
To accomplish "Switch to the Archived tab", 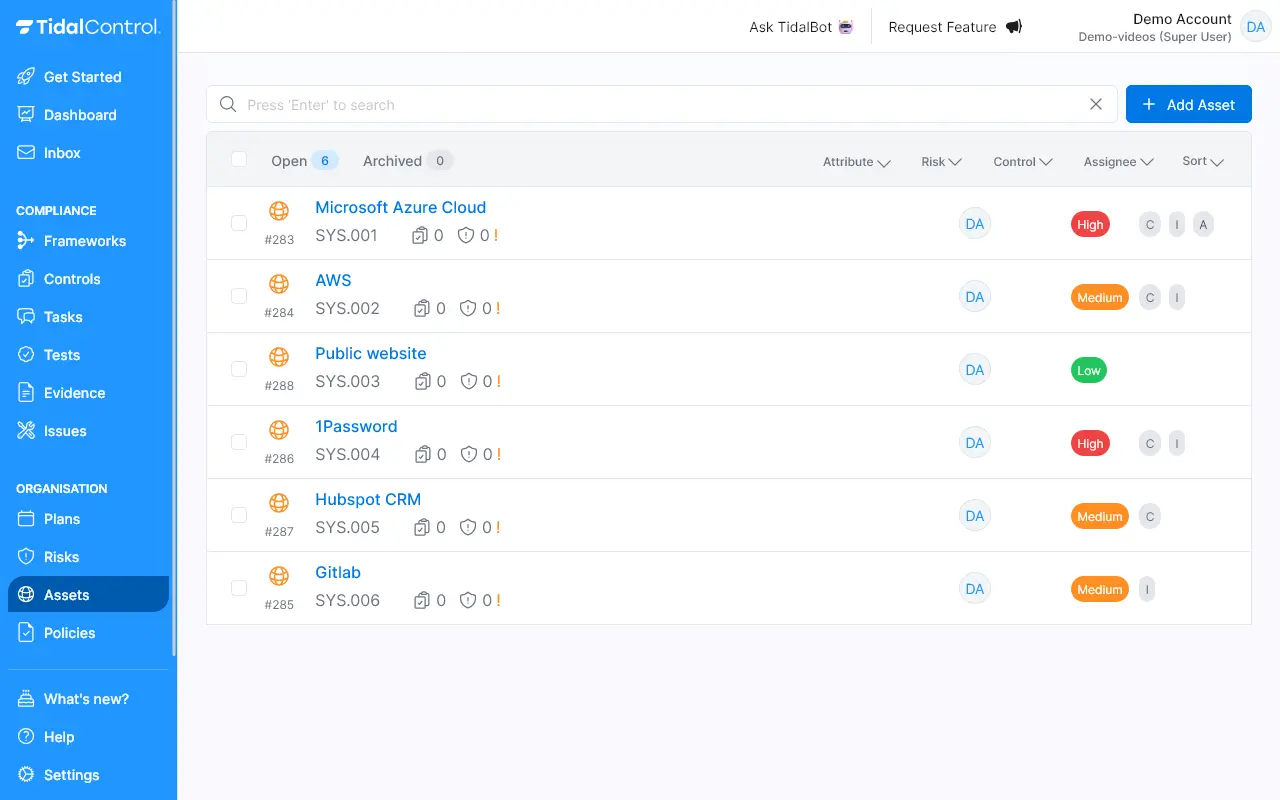I will (408, 161).
